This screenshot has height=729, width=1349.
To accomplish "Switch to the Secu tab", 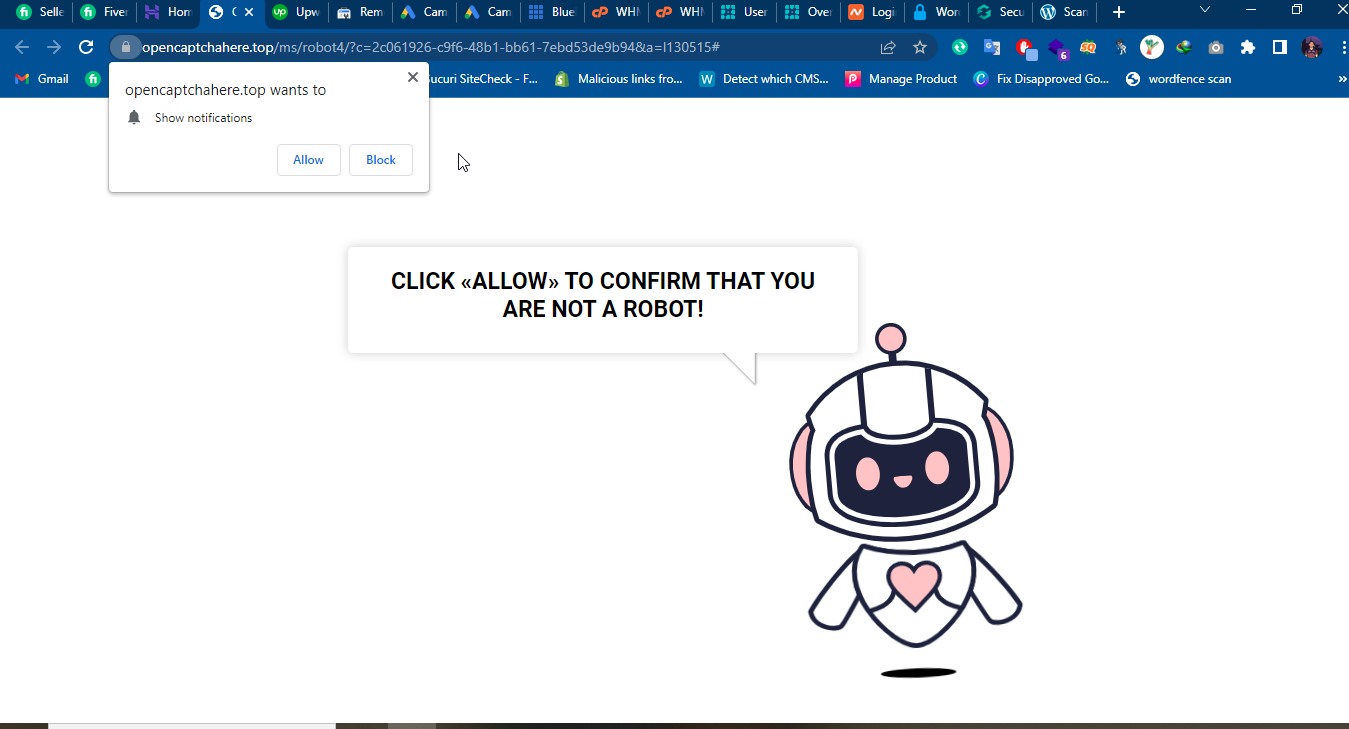I will coord(1000,12).
